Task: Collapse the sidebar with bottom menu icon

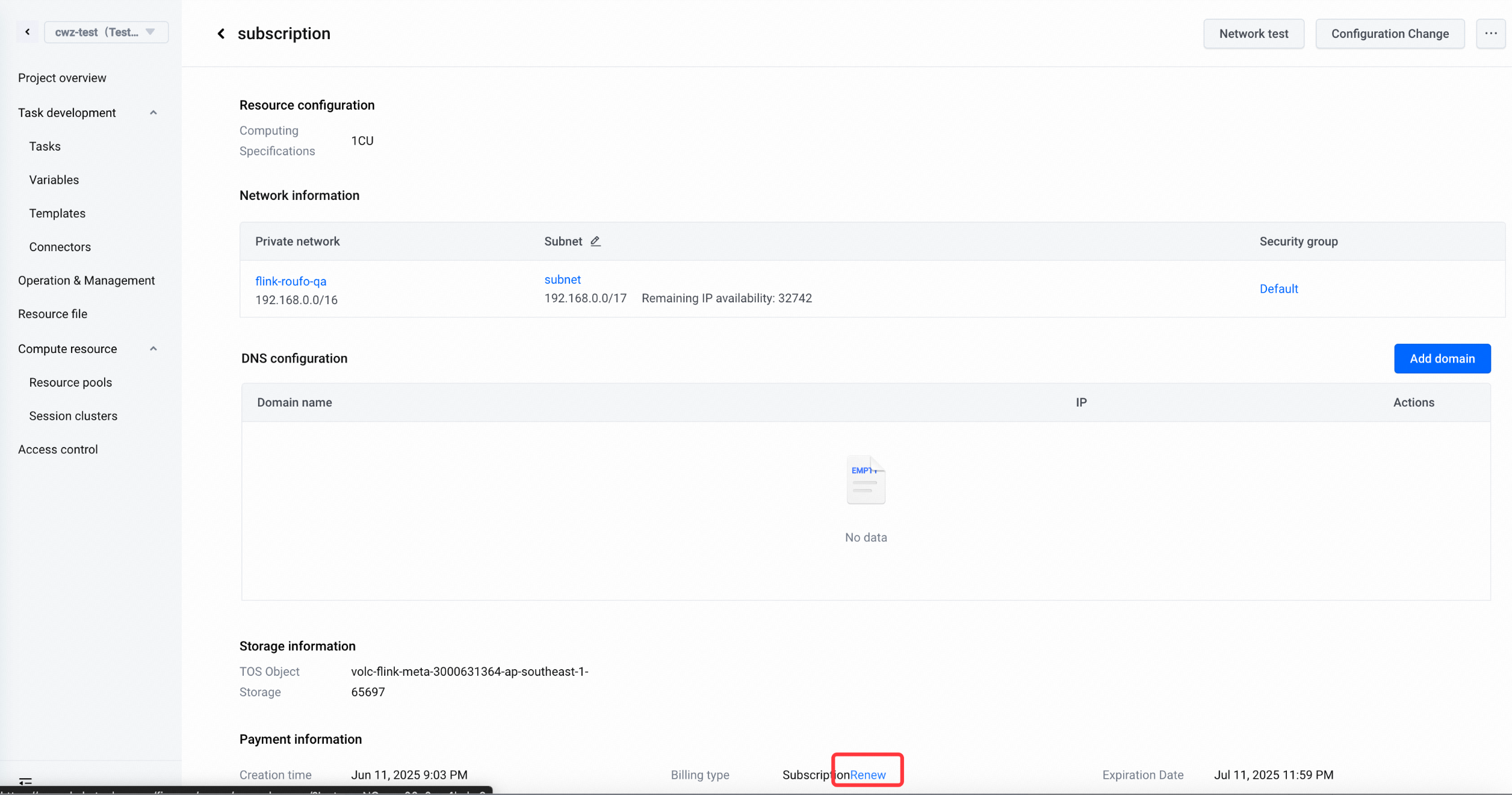Action: pyautogui.click(x=25, y=781)
